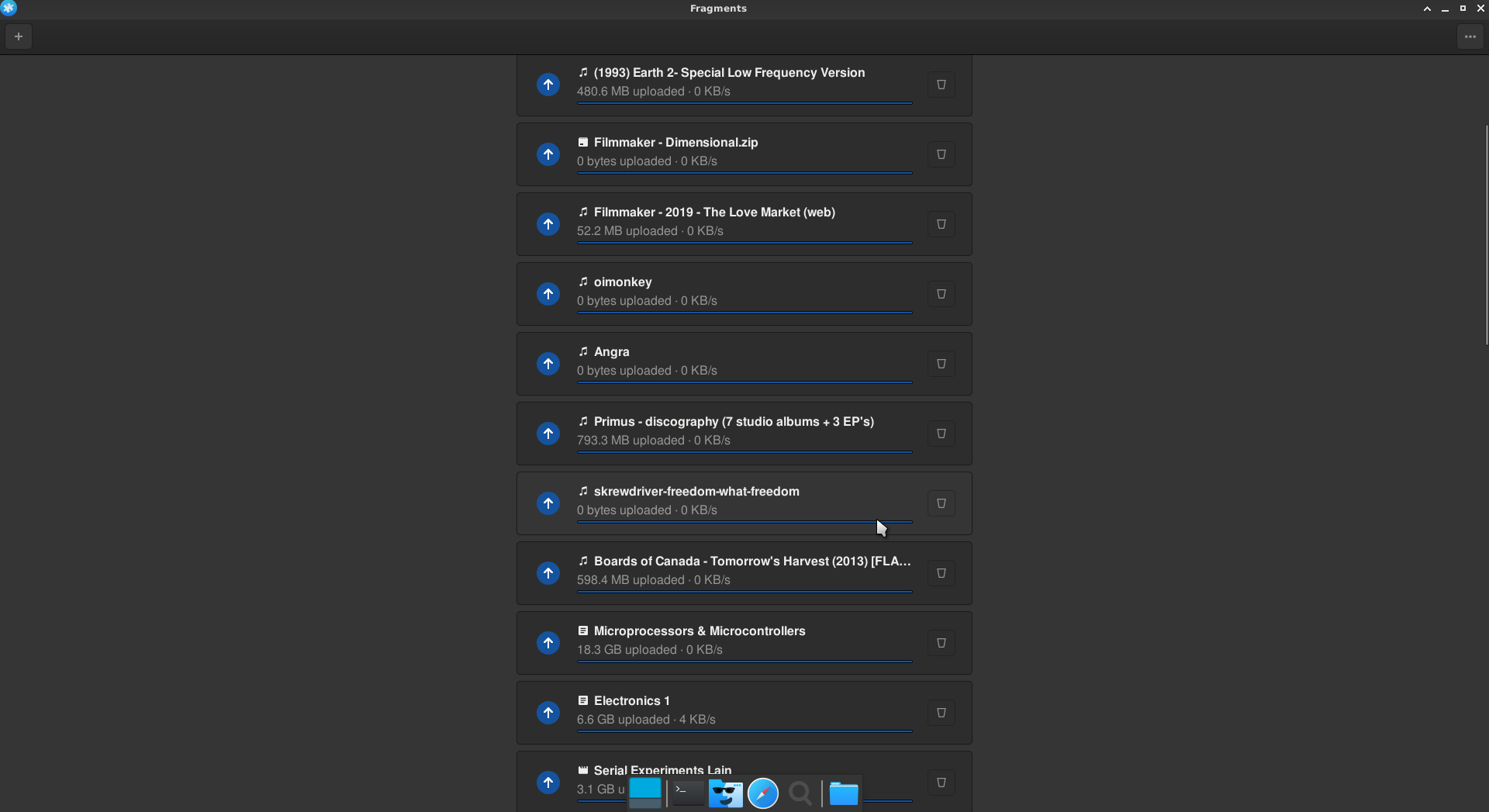
Task: Click the progress bar under oimonkey
Action: (x=744, y=312)
